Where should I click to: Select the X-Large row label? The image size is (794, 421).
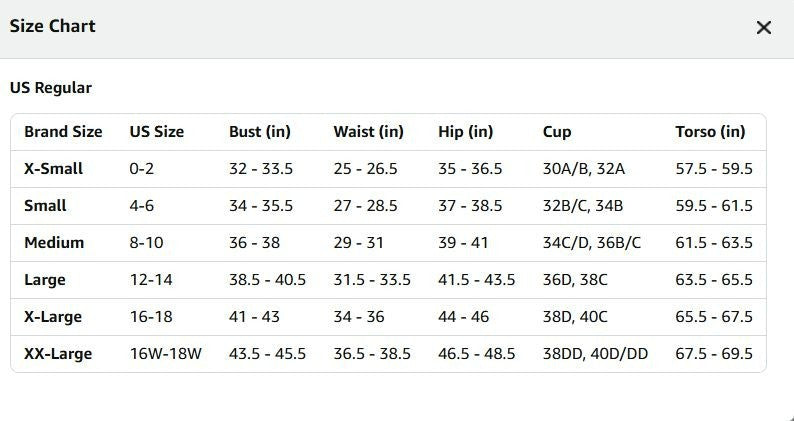[x=53, y=317]
